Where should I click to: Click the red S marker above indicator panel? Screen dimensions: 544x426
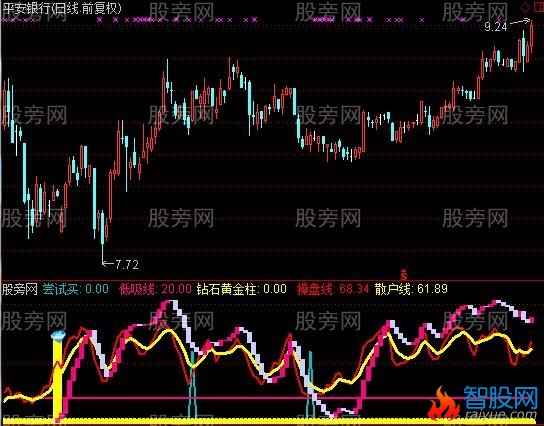403,274
